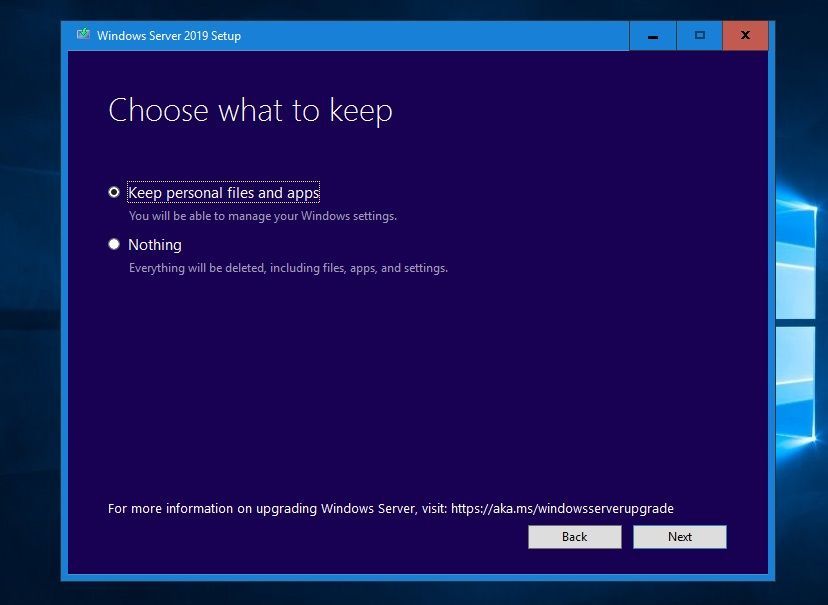Click the 'Choose what to keep' heading
The width and height of the screenshot is (828, 605).
pos(250,110)
